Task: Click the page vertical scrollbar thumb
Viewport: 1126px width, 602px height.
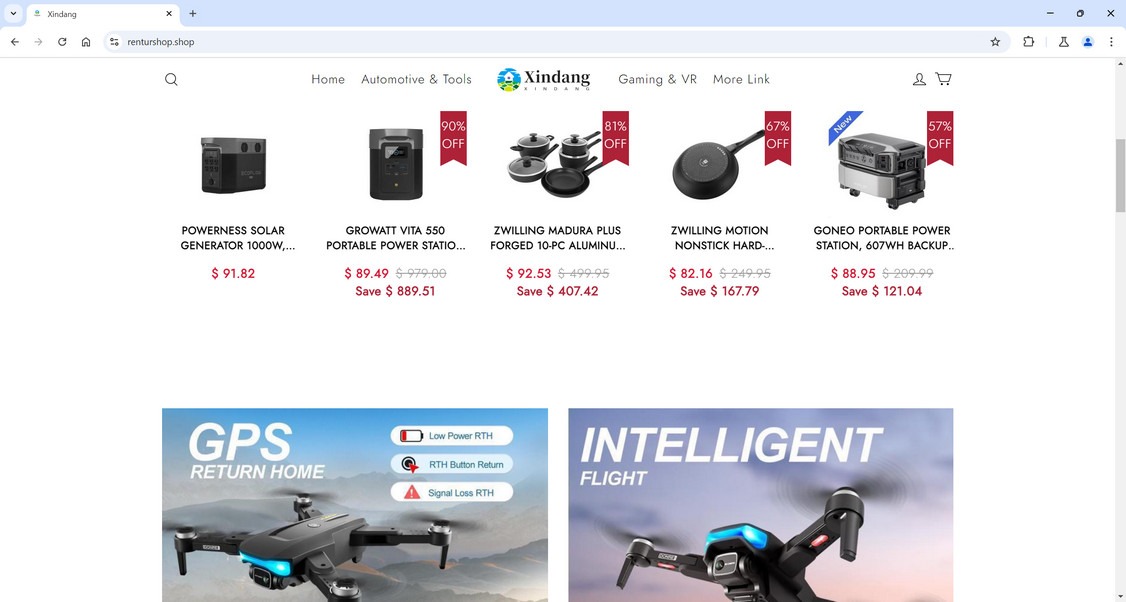Action: point(1120,175)
